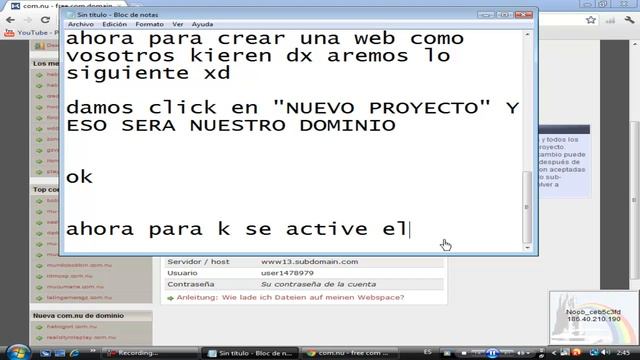Click the www13.subdomain.com server host value

tap(309, 262)
